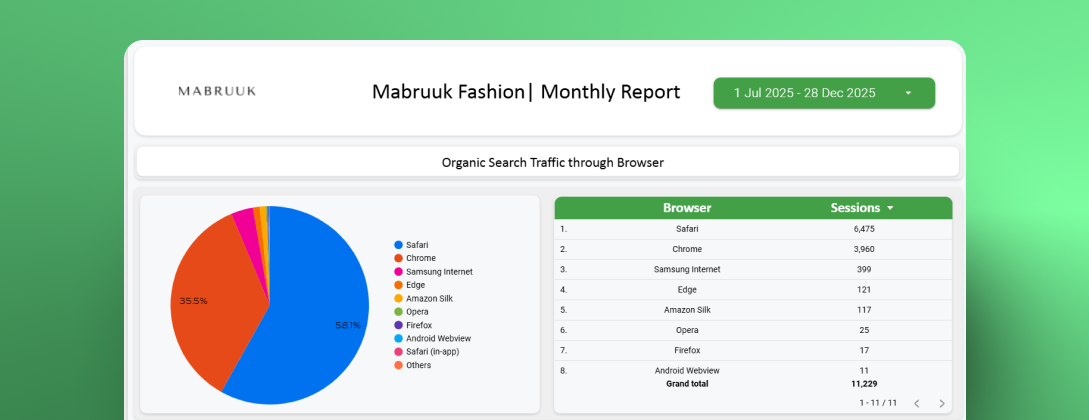Click Android Webview legend dot
Image resolution: width=1089 pixels, height=420 pixels.
click(x=398, y=338)
